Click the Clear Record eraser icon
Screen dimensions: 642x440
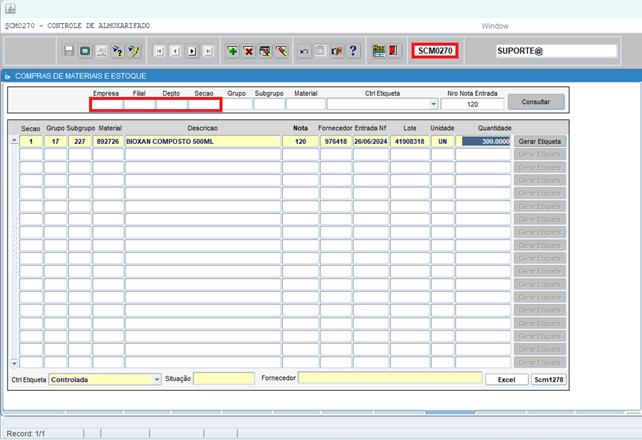[x=281, y=51]
